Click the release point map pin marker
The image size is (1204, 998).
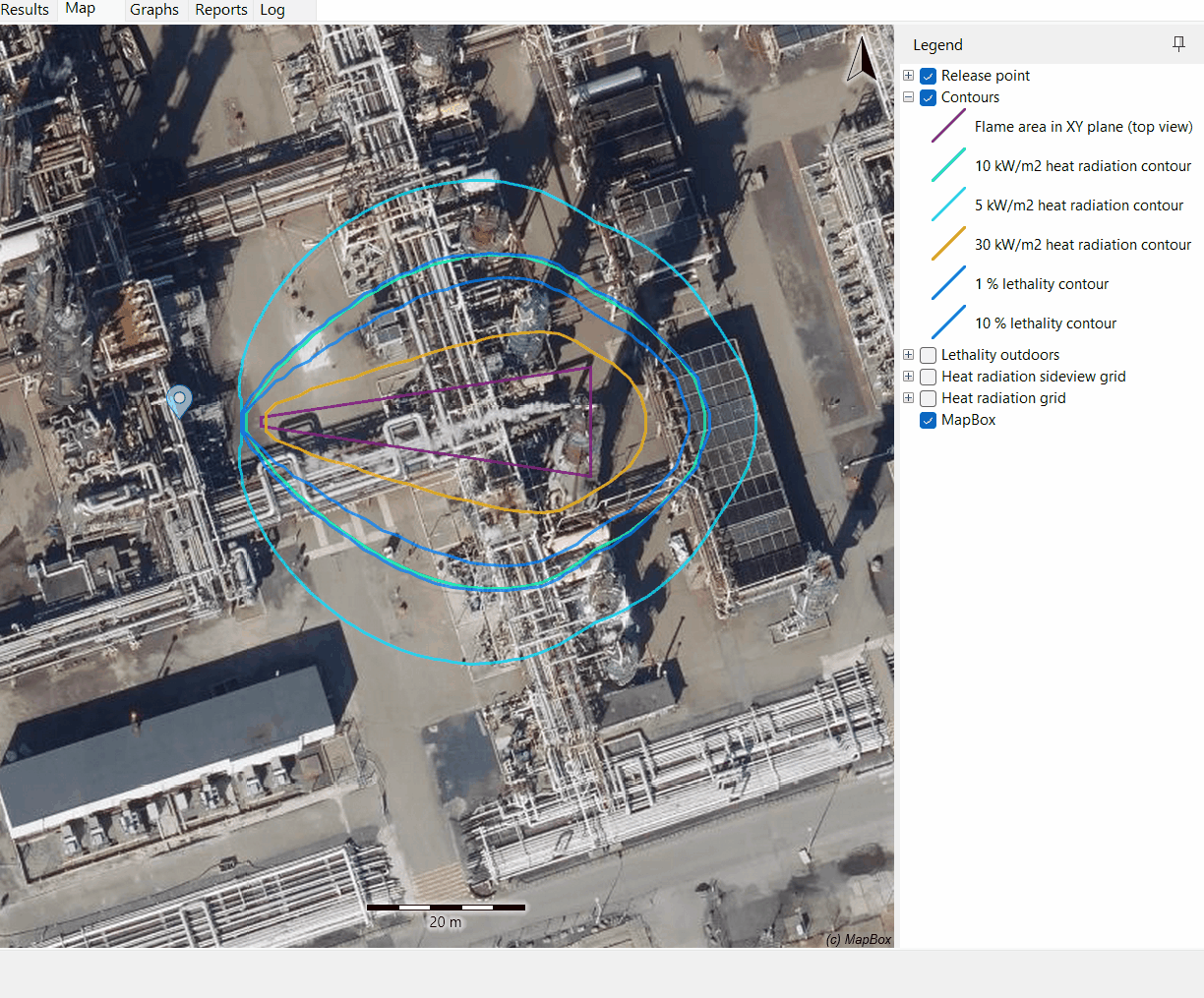coord(179,401)
